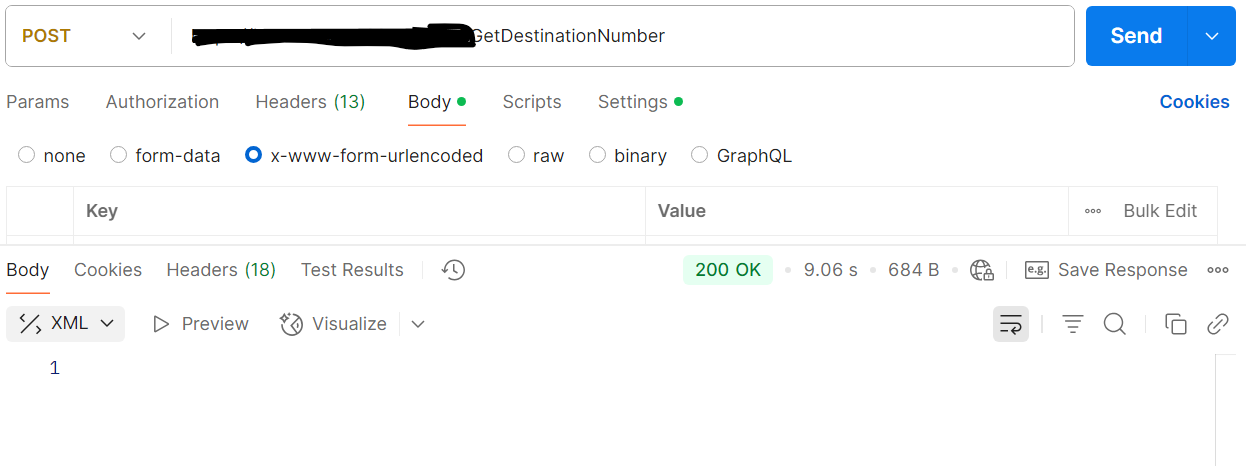The width and height of the screenshot is (1246, 466).
Task: Click the link icon beside copy
Action: [1218, 324]
